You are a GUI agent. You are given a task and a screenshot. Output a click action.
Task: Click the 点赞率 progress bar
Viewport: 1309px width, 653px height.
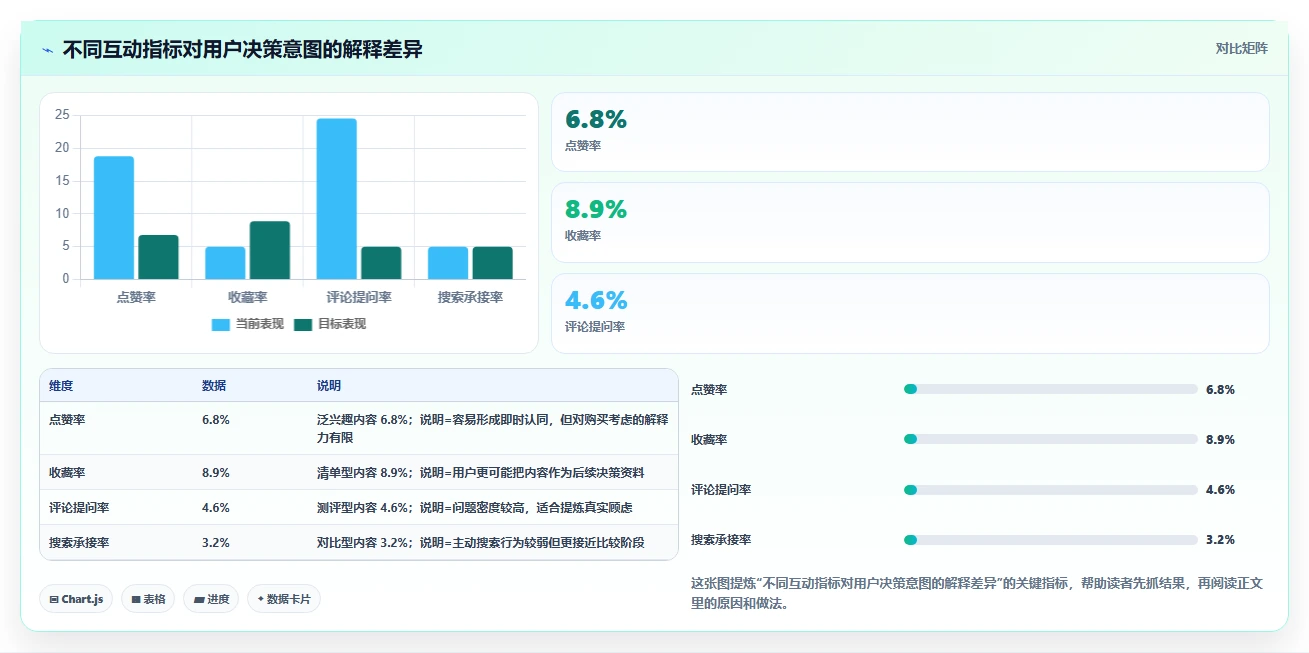tap(1050, 389)
